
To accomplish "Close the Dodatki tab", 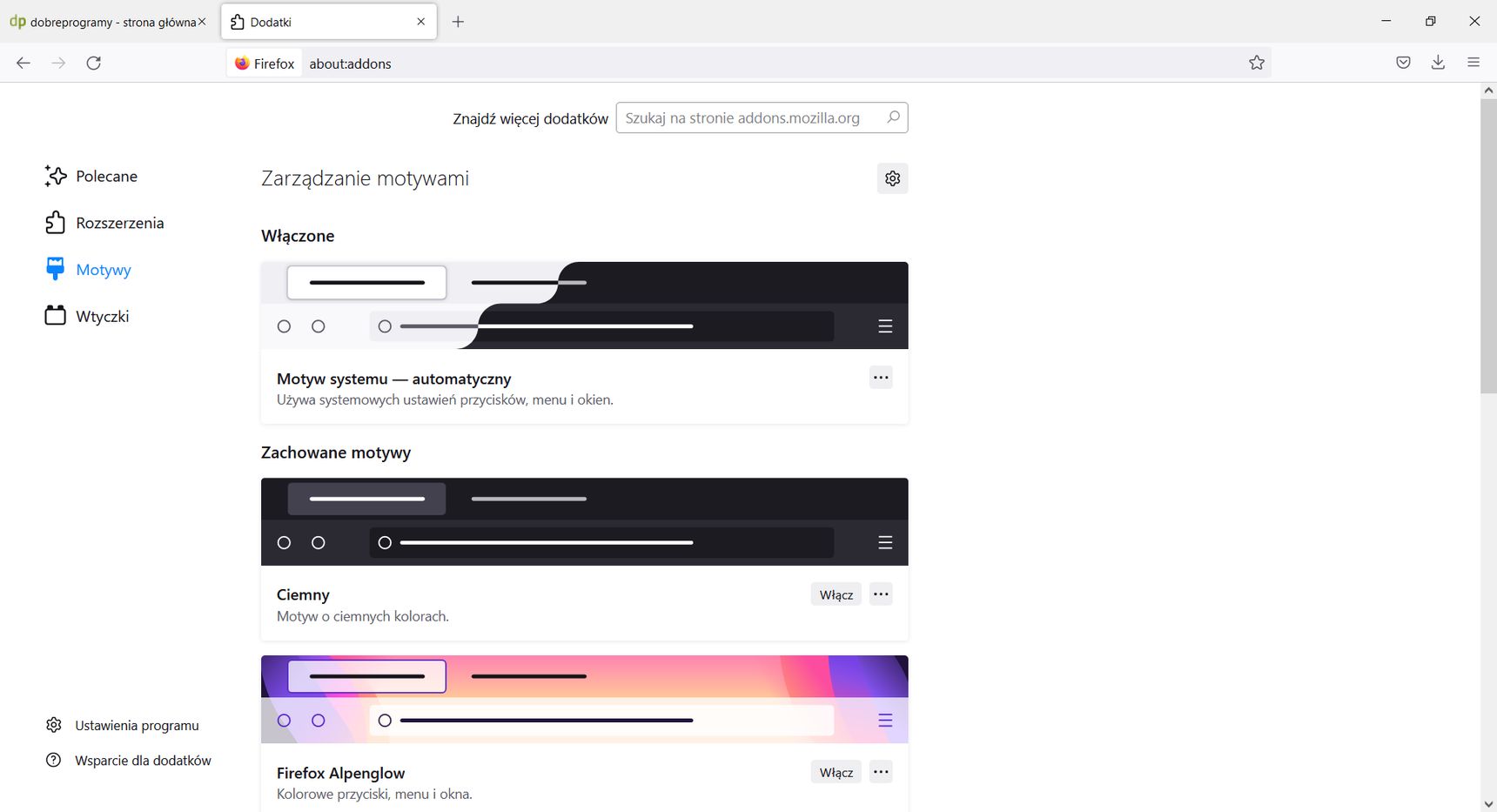I will (x=421, y=22).
